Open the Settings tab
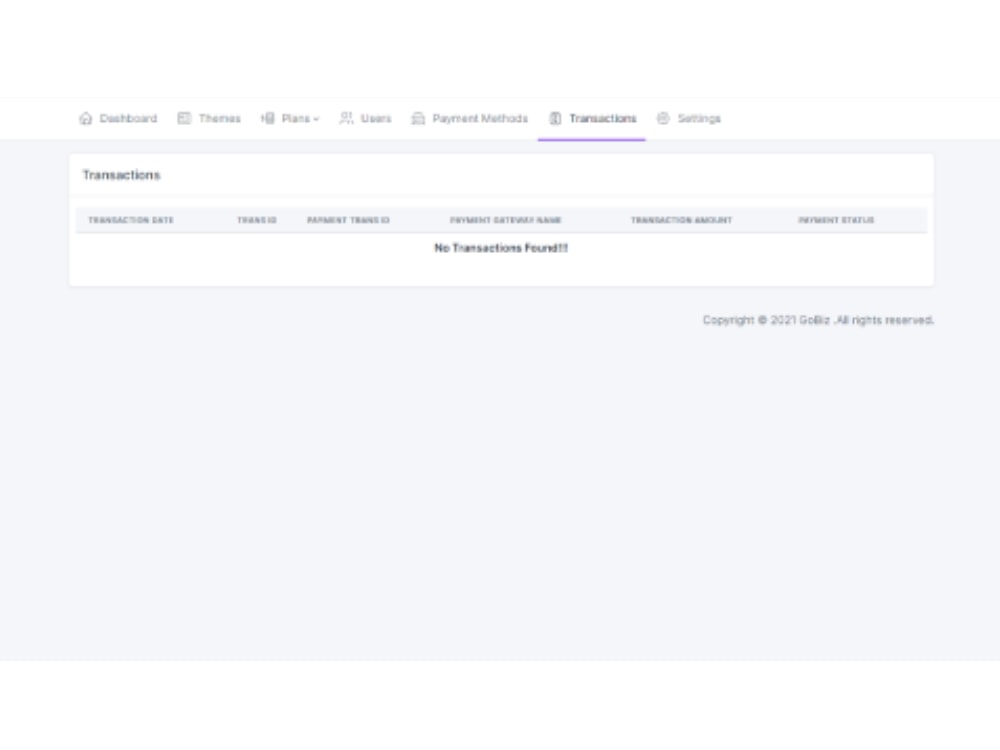 point(689,119)
